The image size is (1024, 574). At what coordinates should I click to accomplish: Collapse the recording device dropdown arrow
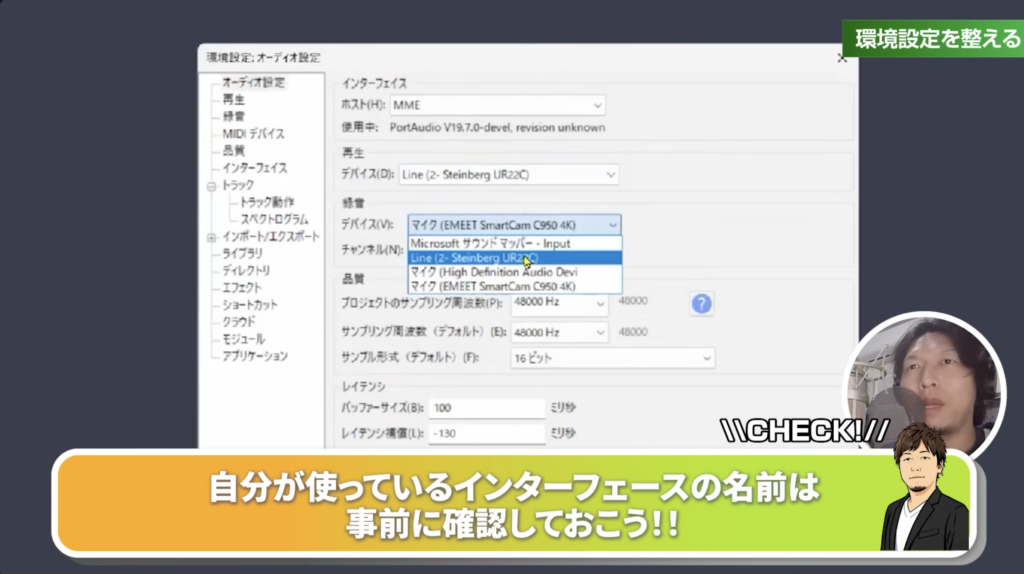pos(613,225)
